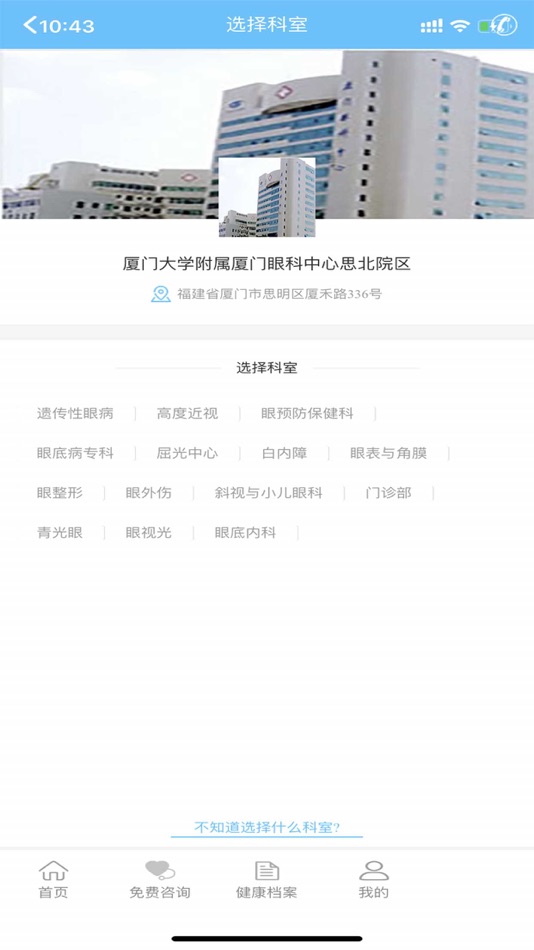Select department 高度近视

[x=187, y=414]
